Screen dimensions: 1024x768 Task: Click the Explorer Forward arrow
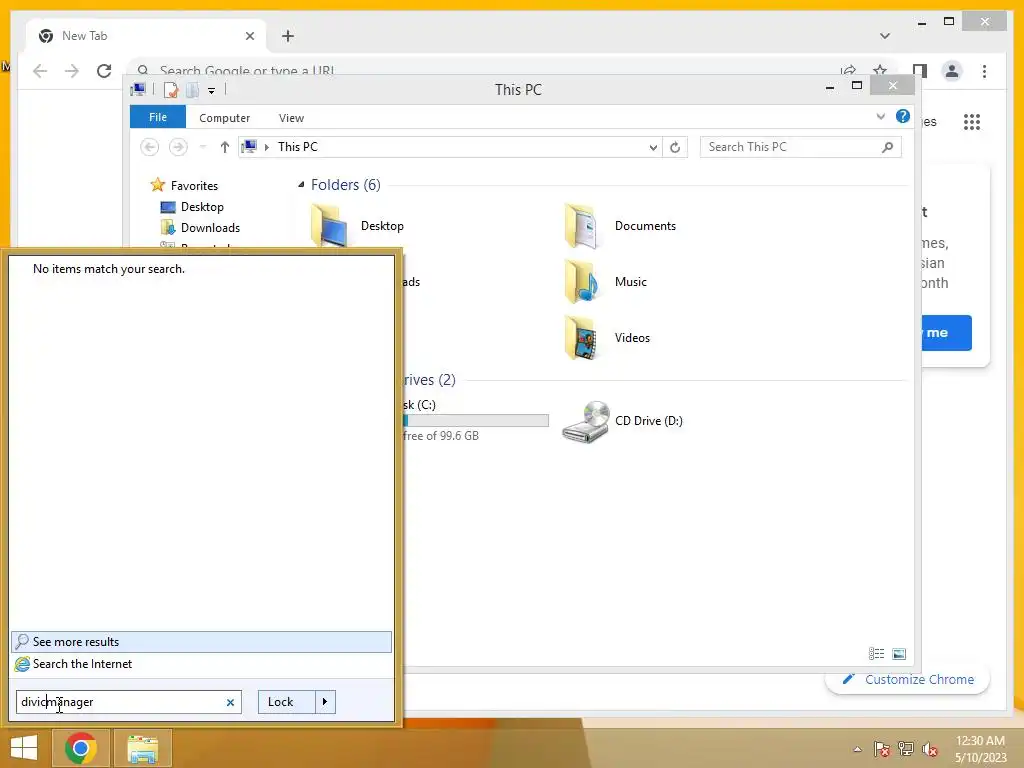[178, 147]
